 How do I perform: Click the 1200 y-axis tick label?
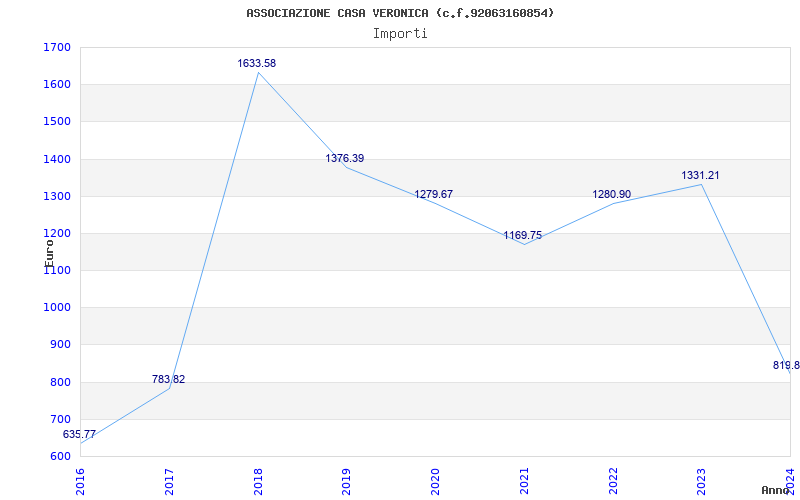(57, 234)
